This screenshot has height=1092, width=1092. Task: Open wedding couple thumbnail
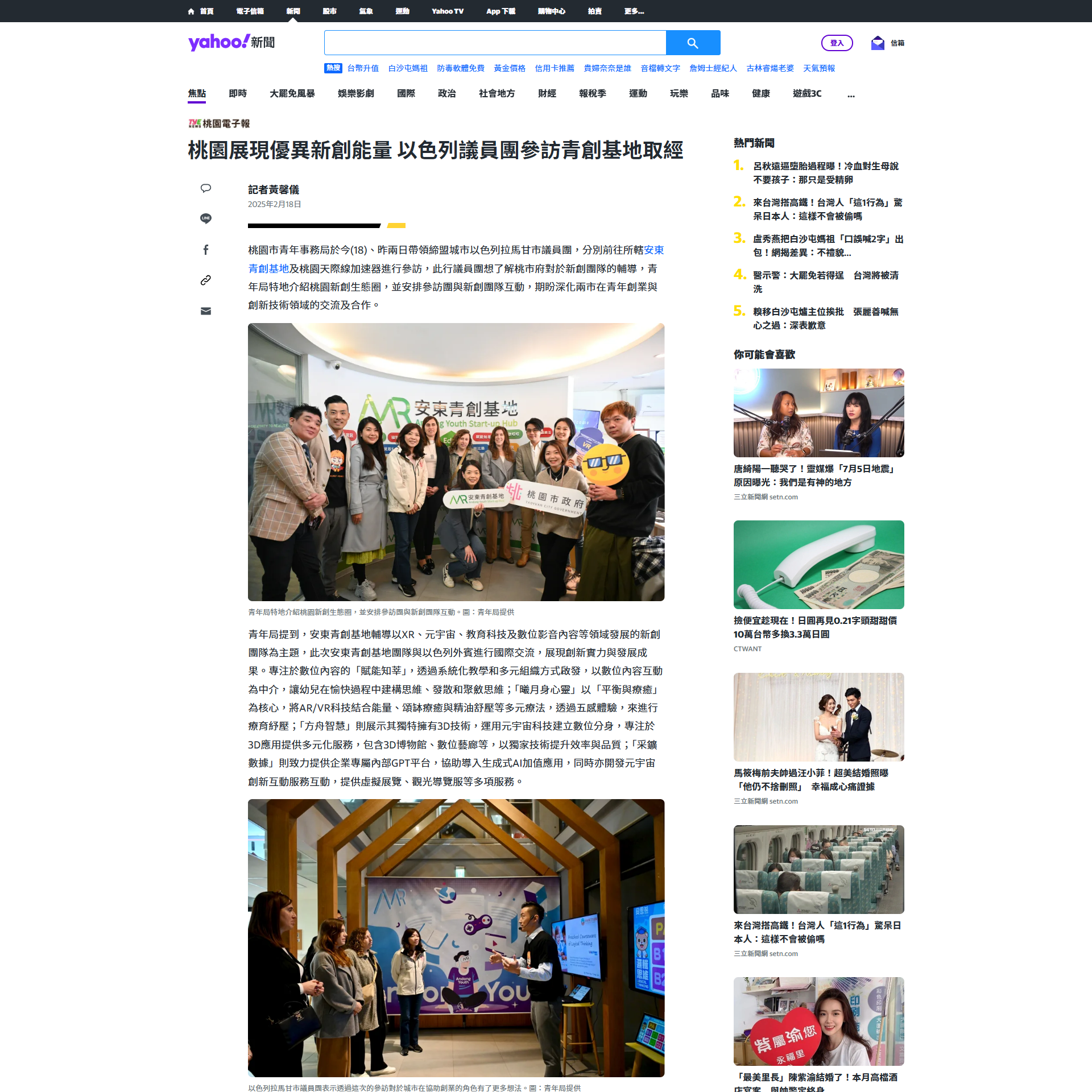coord(818,717)
